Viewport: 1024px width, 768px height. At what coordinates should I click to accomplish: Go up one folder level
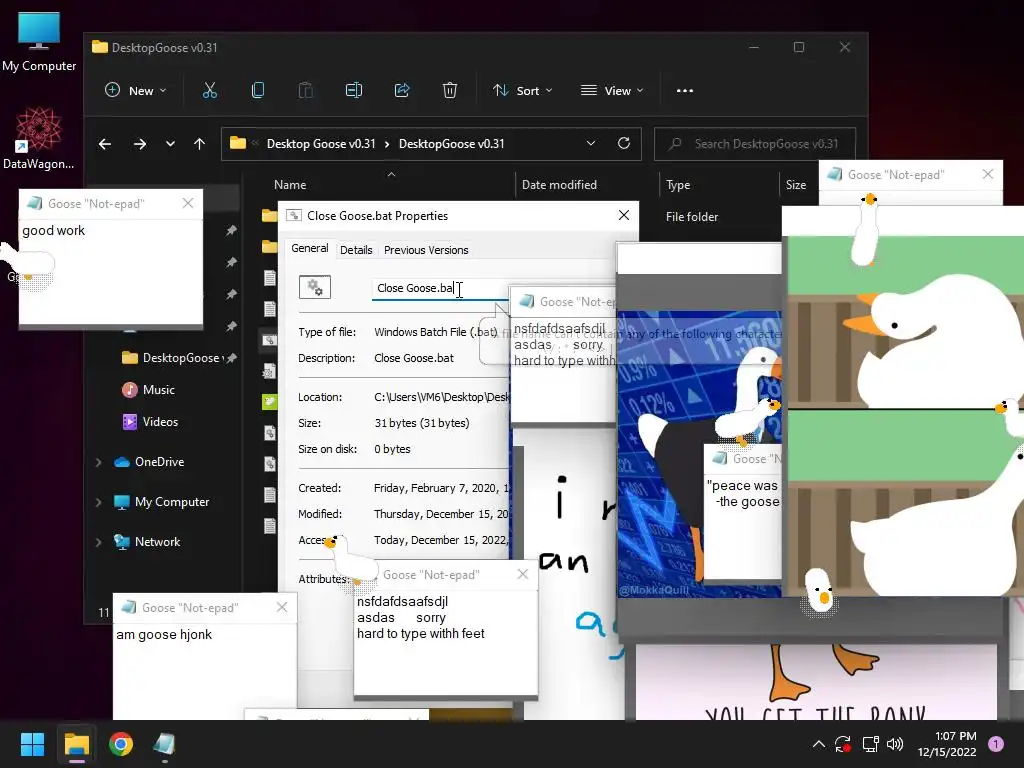pos(199,144)
